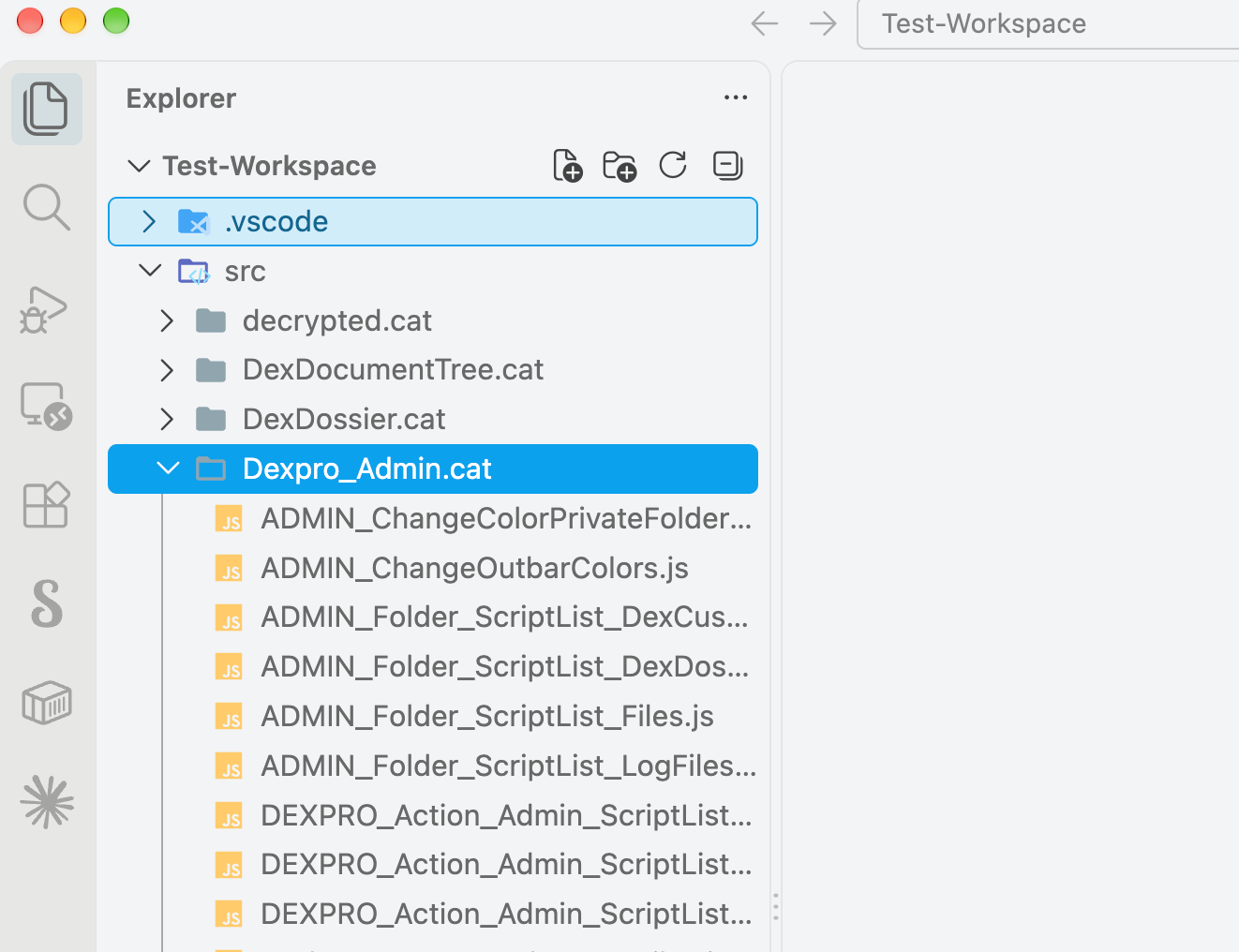Viewport: 1239px width, 952px height.
Task: Open the Explorer view in activity bar
Action: point(46,109)
